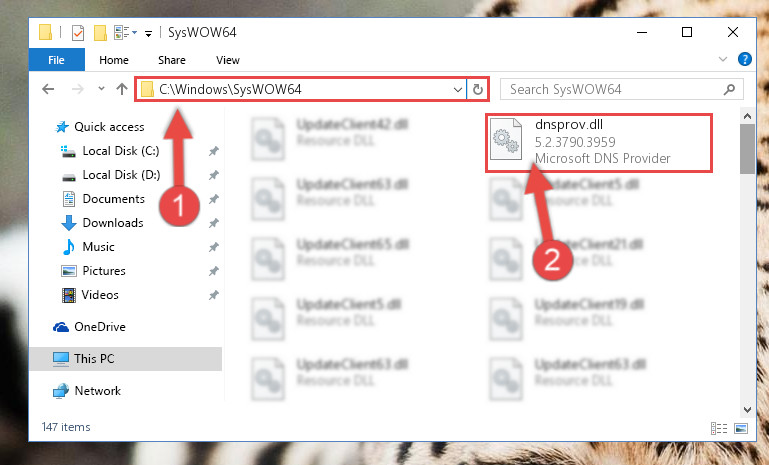
Task: Open recent locations dropdown arrow
Action: pos(102,89)
